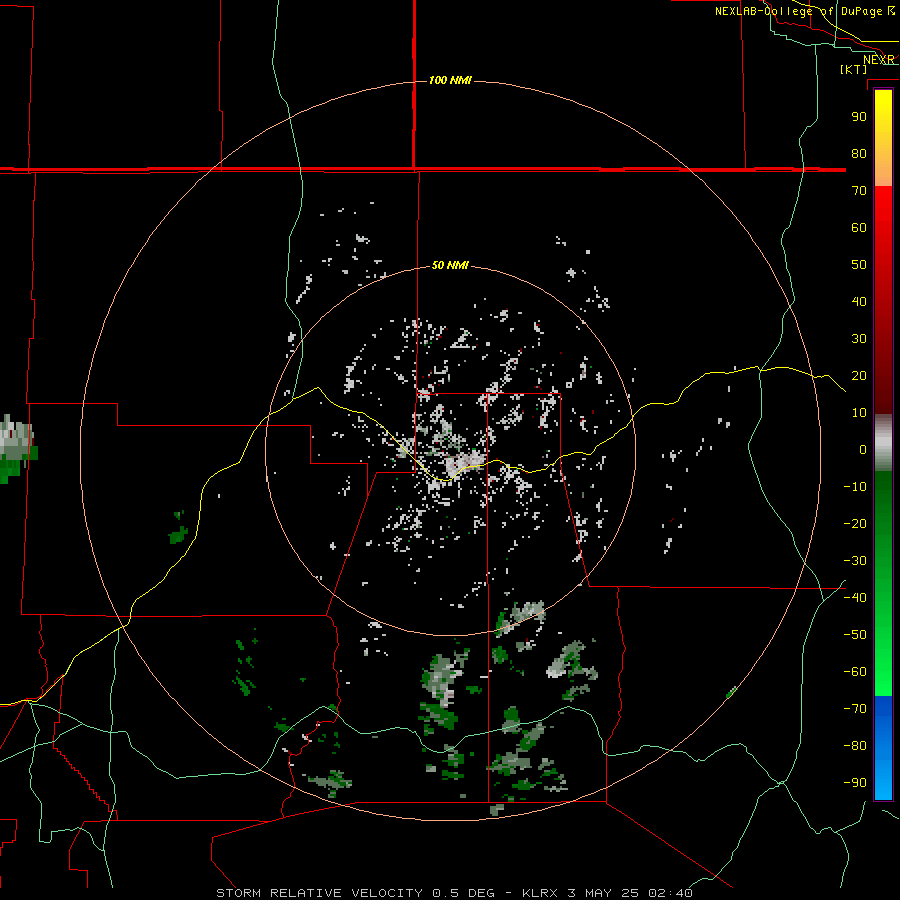This screenshot has height=900, width=900.
Task: Click the positive 70 scale label
Action: point(859,191)
